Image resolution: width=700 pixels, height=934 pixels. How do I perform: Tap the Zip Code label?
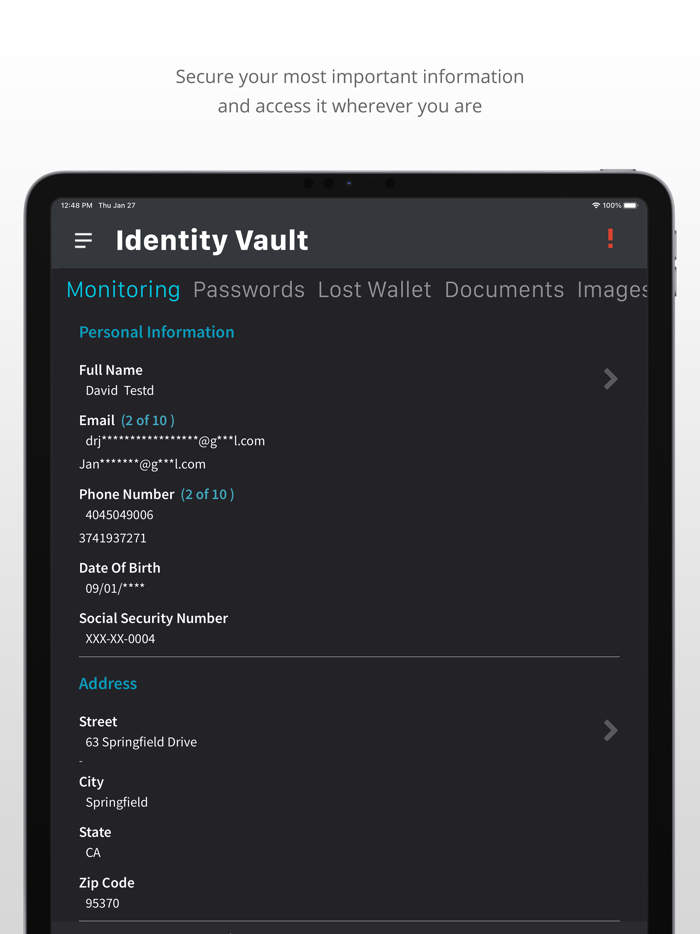click(107, 883)
